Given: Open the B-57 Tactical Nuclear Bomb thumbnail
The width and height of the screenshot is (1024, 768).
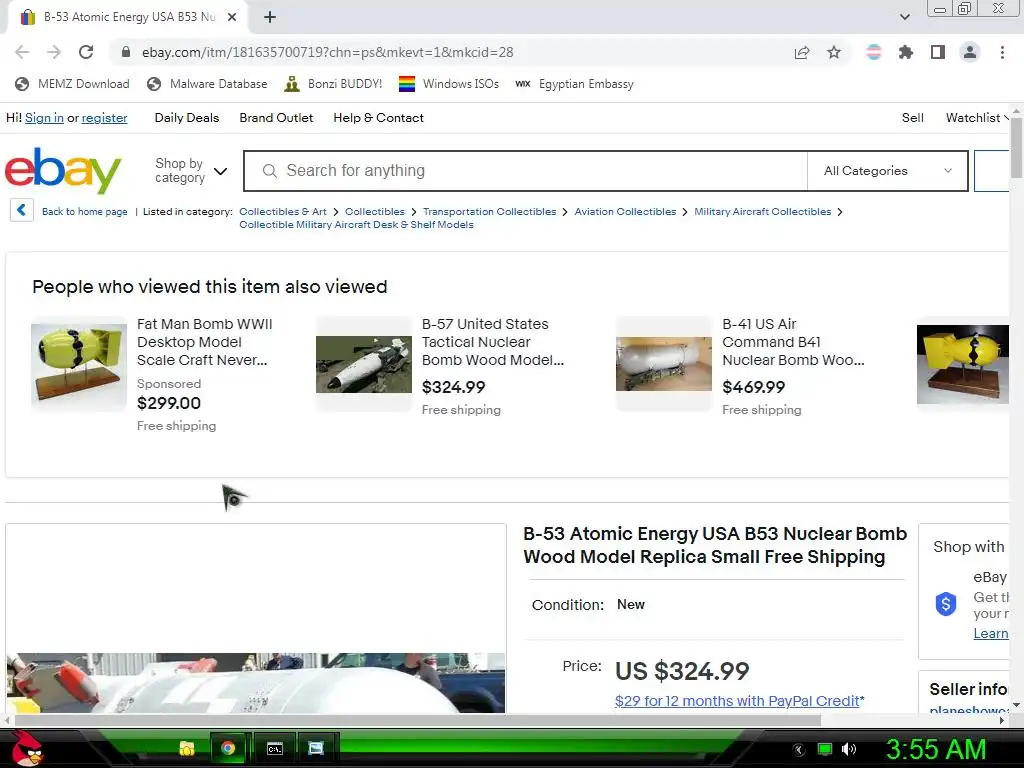Looking at the screenshot, I should pyautogui.click(x=364, y=364).
